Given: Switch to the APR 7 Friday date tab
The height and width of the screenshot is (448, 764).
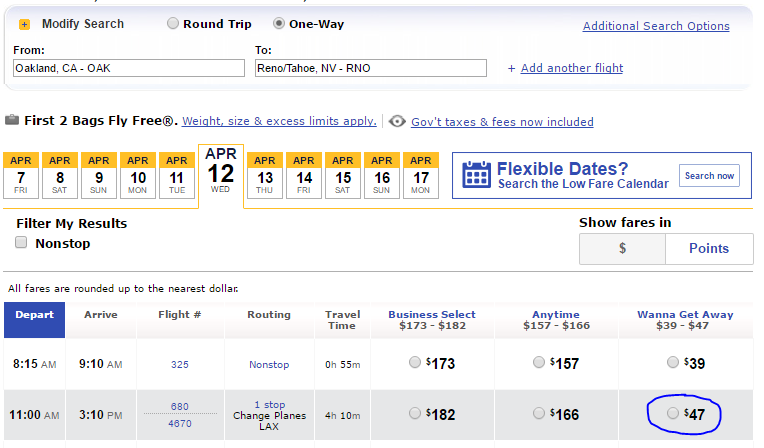Looking at the screenshot, I should click(x=22, y=174).
